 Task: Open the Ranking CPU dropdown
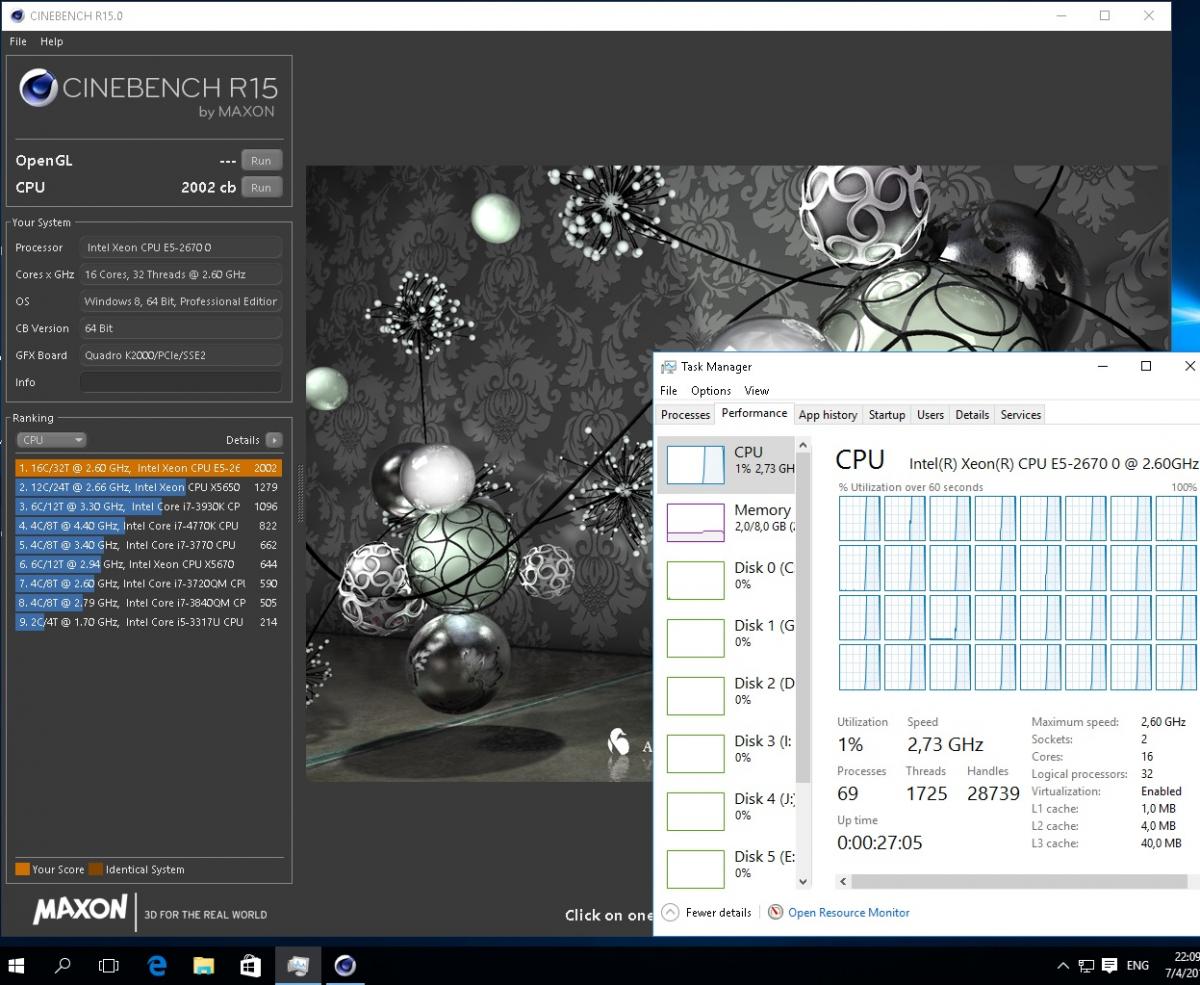coord(52,440)
